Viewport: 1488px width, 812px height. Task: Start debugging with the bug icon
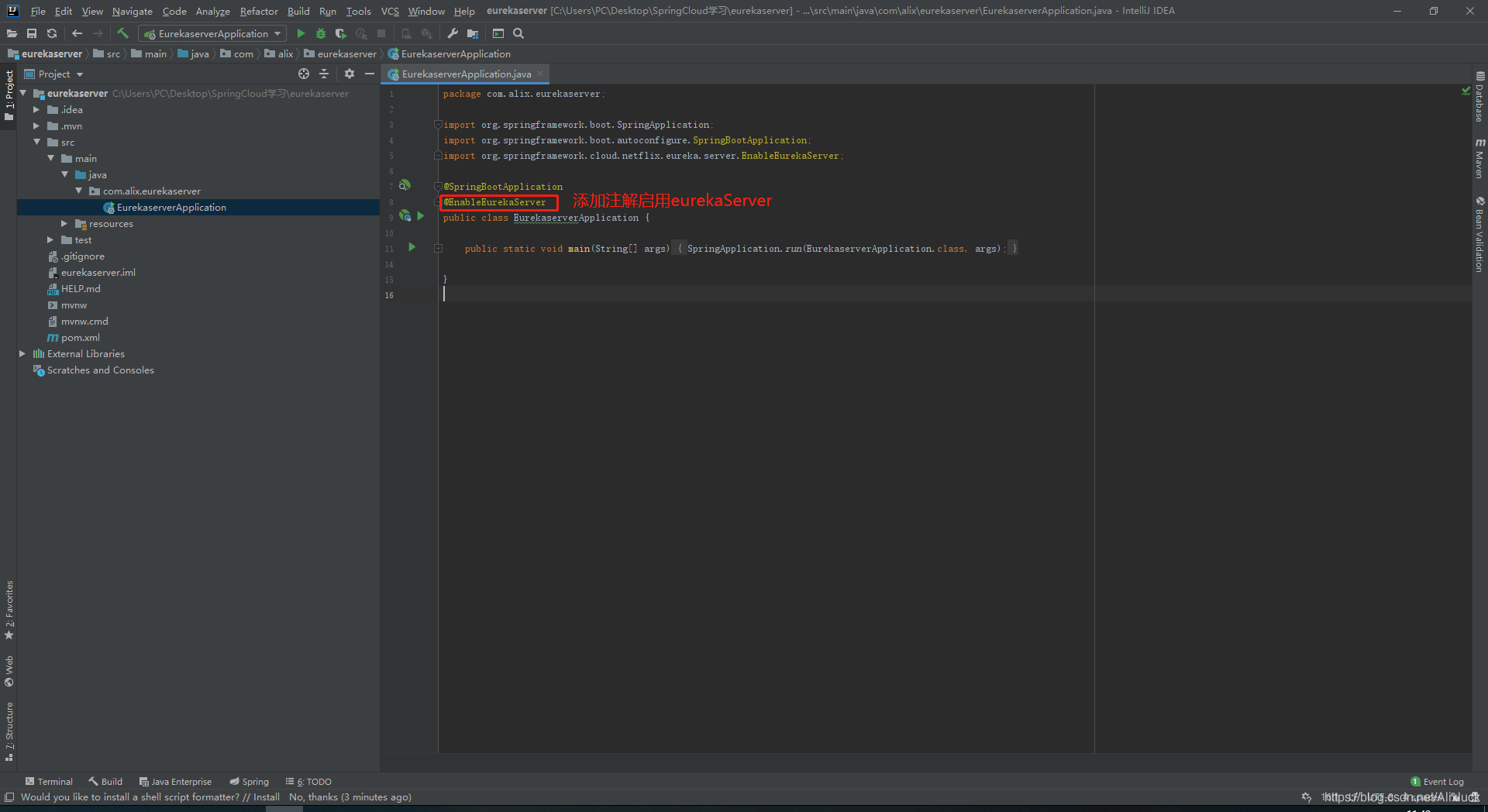[x=321, y=33]
